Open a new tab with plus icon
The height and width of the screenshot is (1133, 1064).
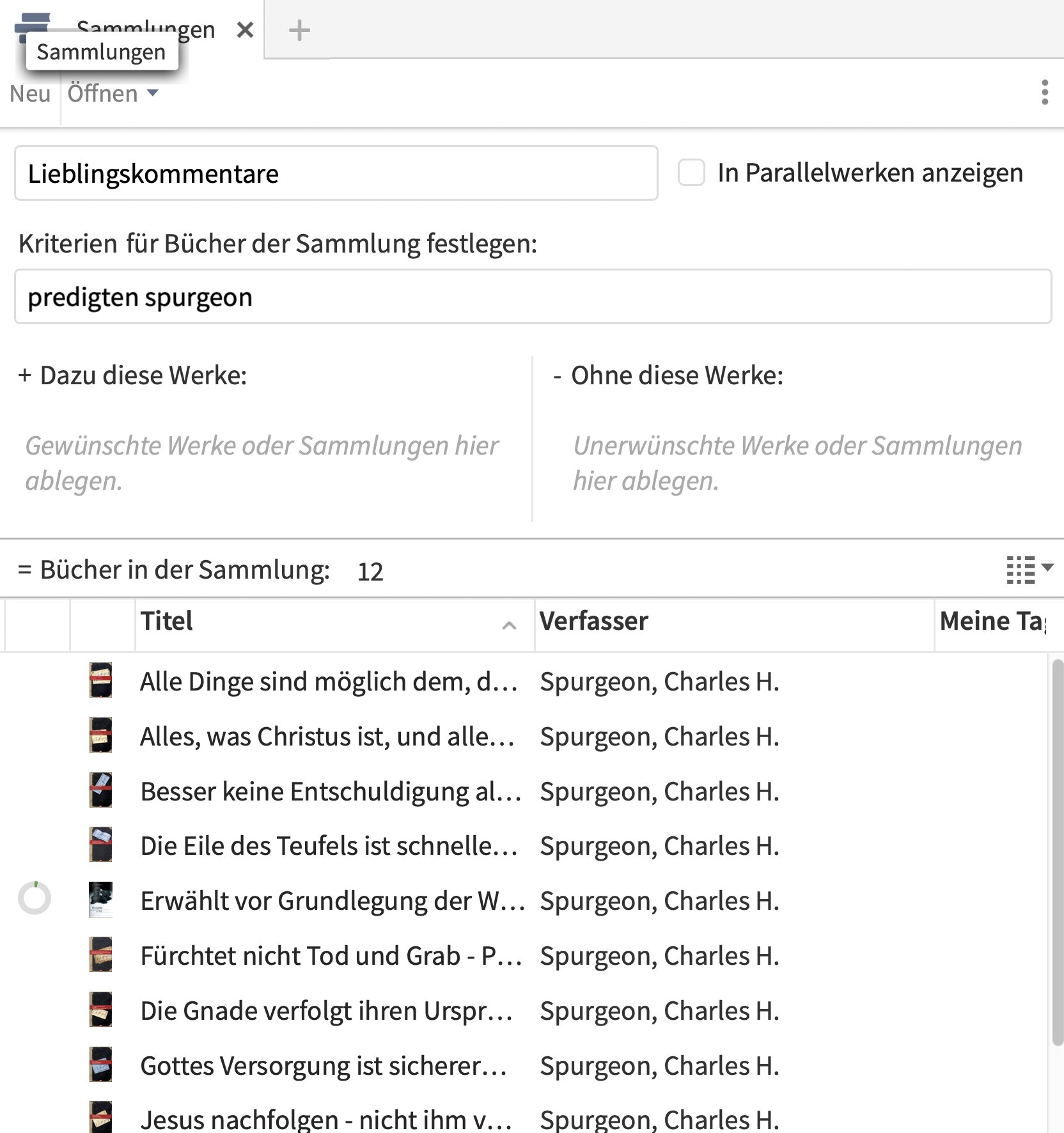(299, 30)
